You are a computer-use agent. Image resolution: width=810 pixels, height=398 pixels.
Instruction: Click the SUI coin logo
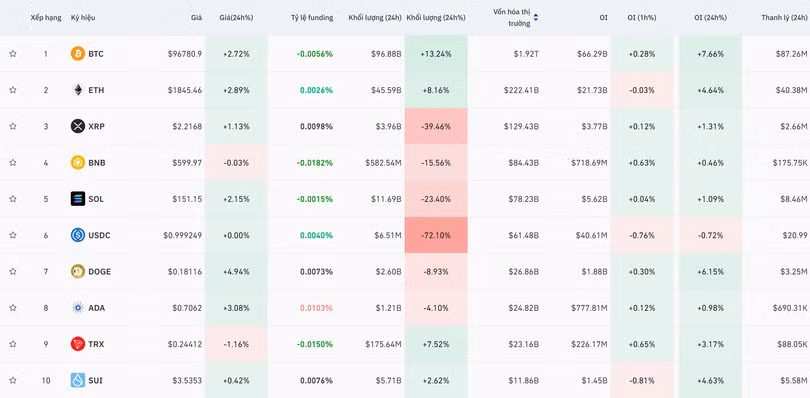click(x=78, y=380)
